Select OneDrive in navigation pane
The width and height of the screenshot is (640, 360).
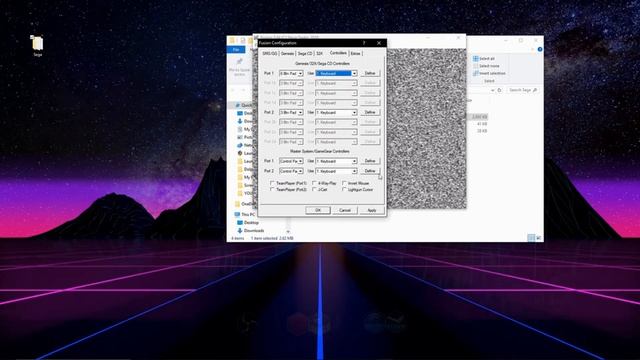[x=244, y=204]
